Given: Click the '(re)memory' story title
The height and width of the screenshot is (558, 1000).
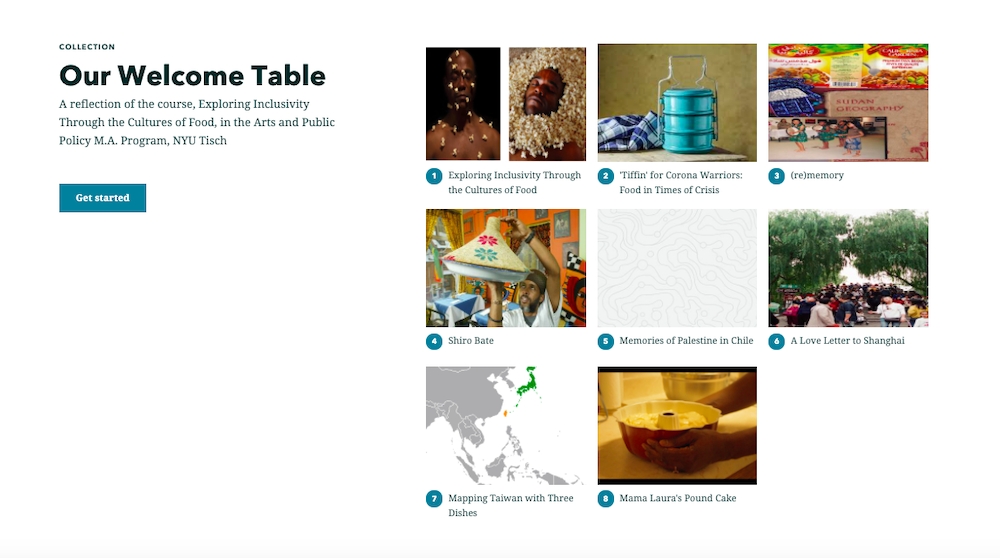Looking at the screenshot, I should click(817, 176).
